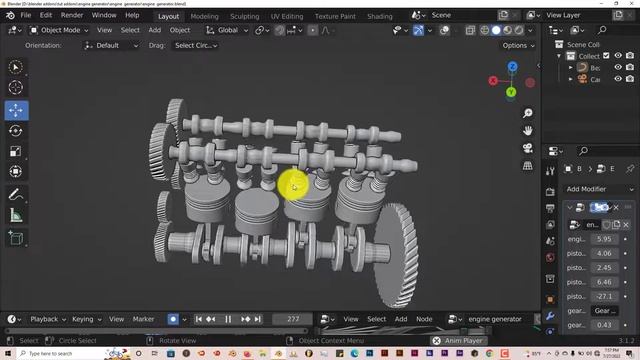Open the Add Modifier dropdown
The image size is (640, 360).
599,189
